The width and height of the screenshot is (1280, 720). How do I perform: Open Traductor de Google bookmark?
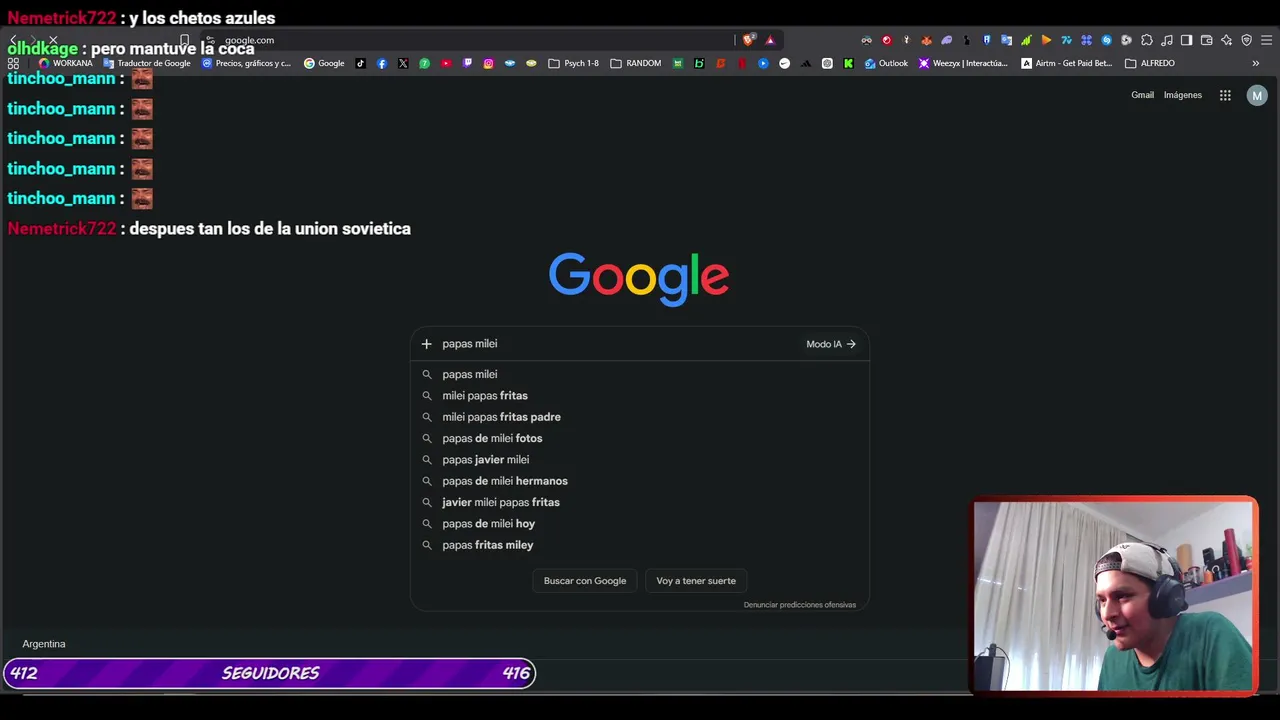(x=147, y=63)
